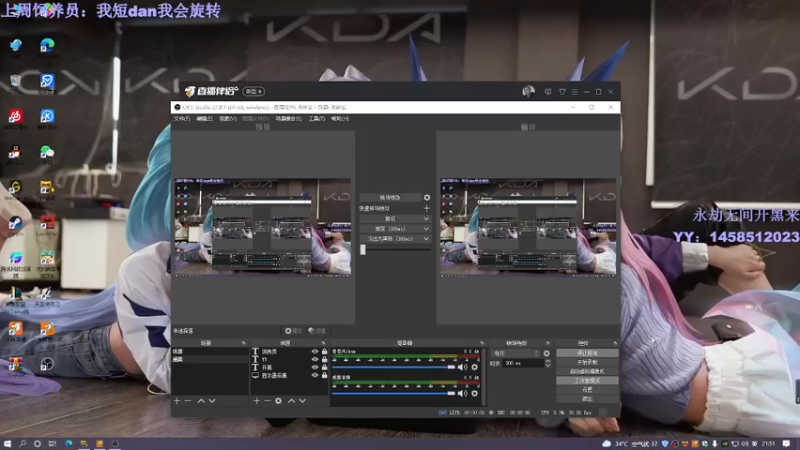Screen dimensions: 800x450
Task: Move scene down in Scenes dock
Action: tap(212, 401)
